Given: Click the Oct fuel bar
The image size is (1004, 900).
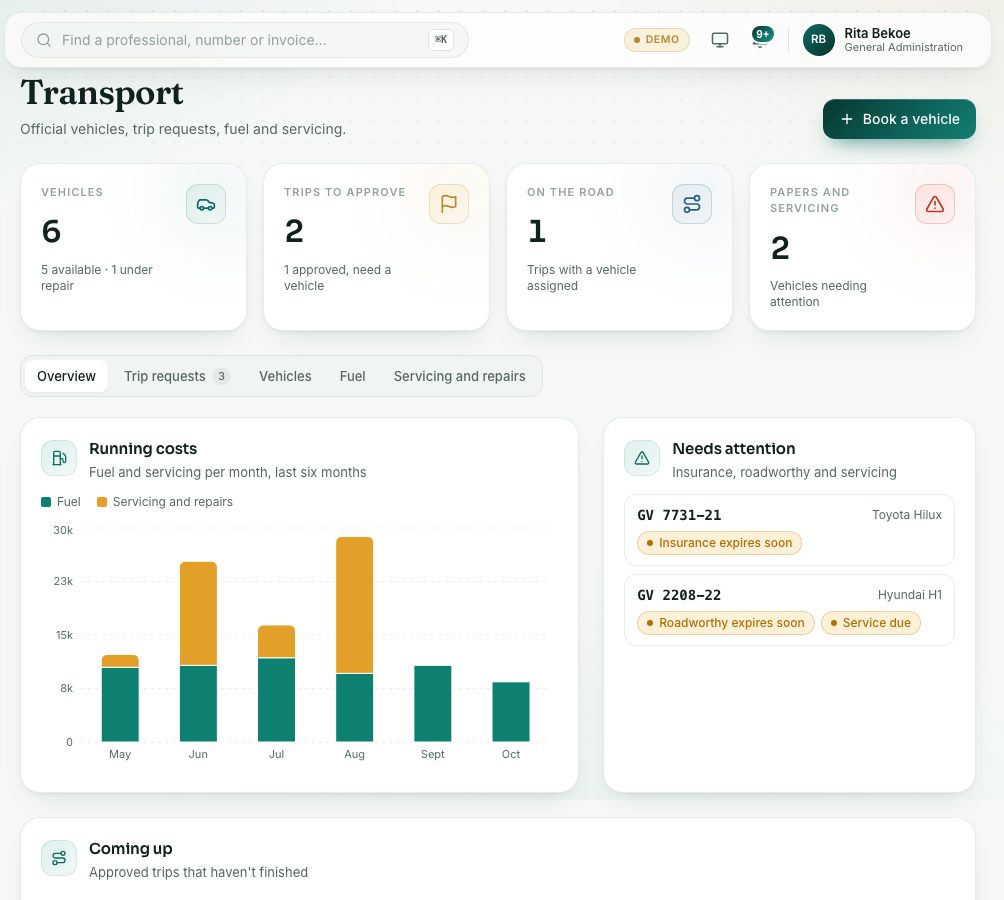Looking at the screenshot, I should click(x=511, y=712).
